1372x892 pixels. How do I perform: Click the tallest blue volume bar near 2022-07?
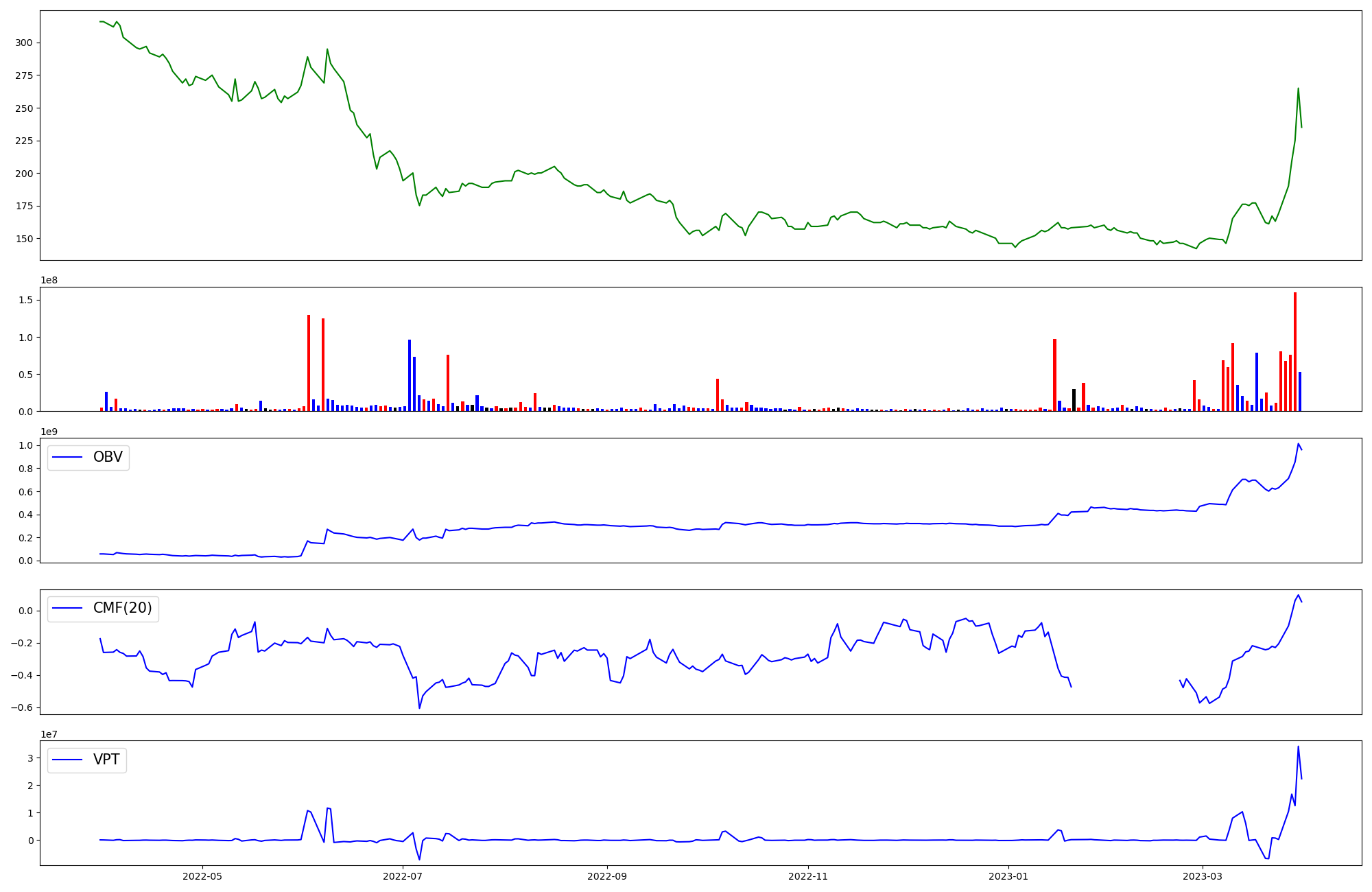point(410,375)
